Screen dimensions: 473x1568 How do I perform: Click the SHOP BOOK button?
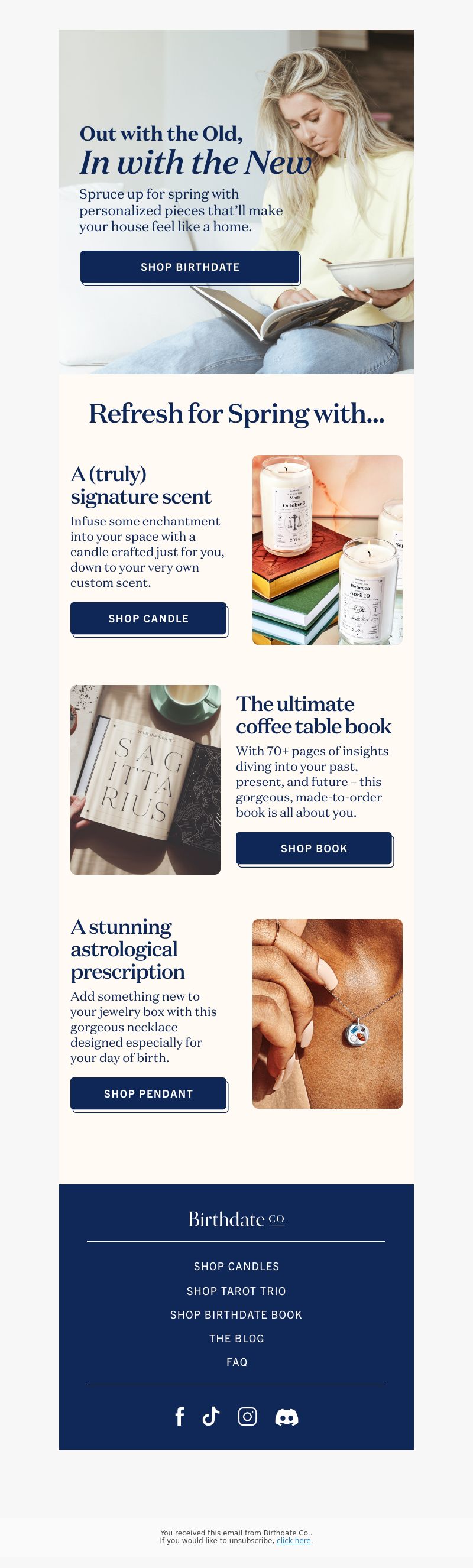(x=315, y=849)
